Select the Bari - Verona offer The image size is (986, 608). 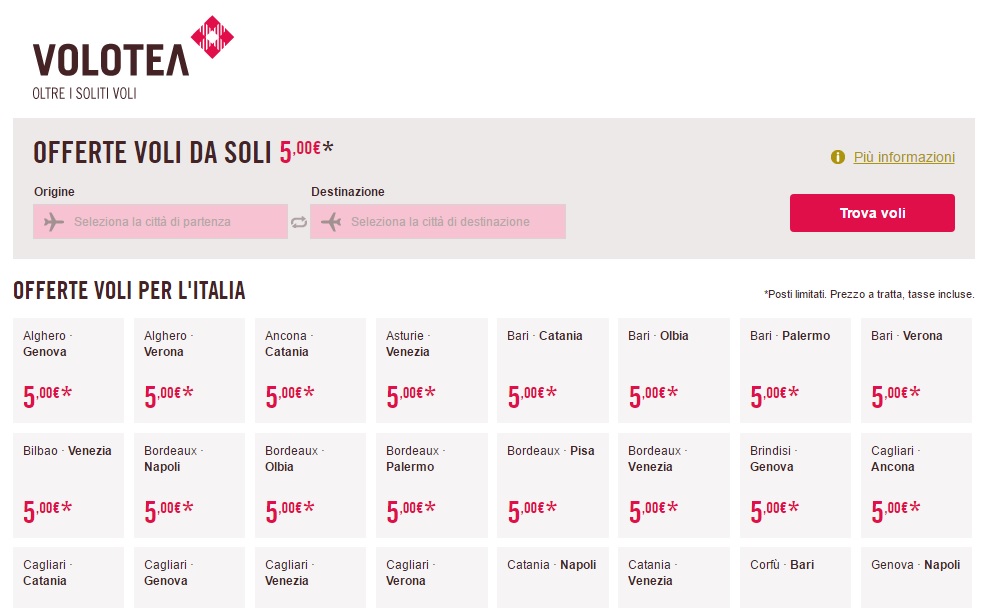[x=916, y=370]
